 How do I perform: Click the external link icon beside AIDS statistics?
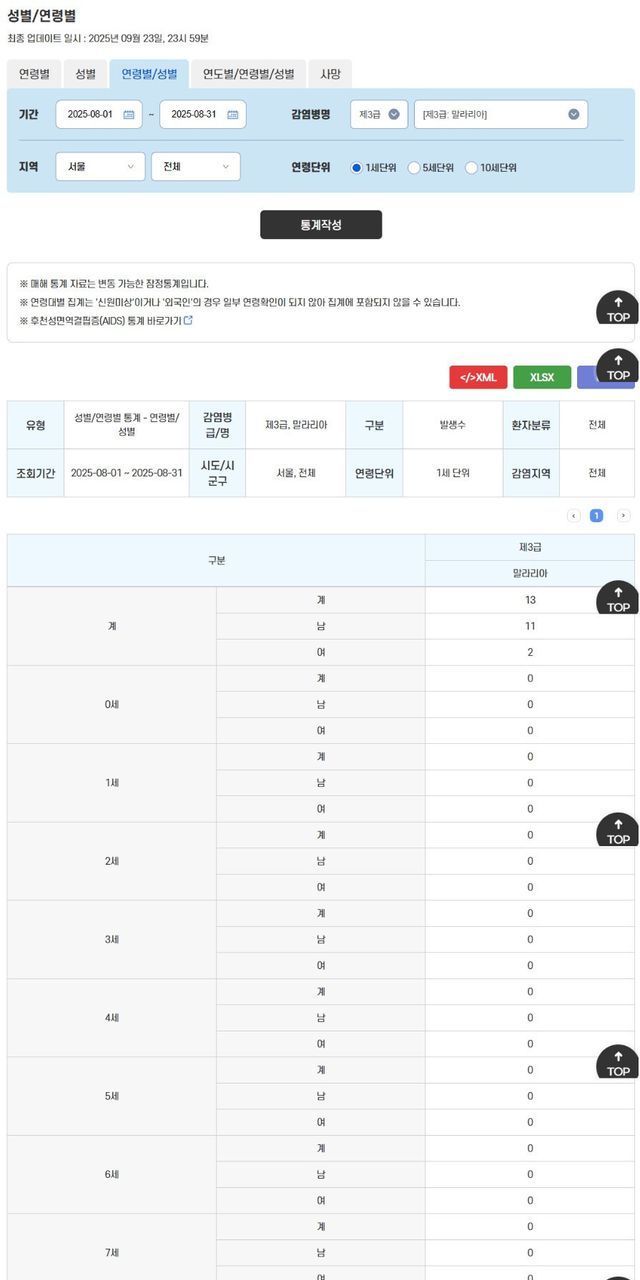187,321
